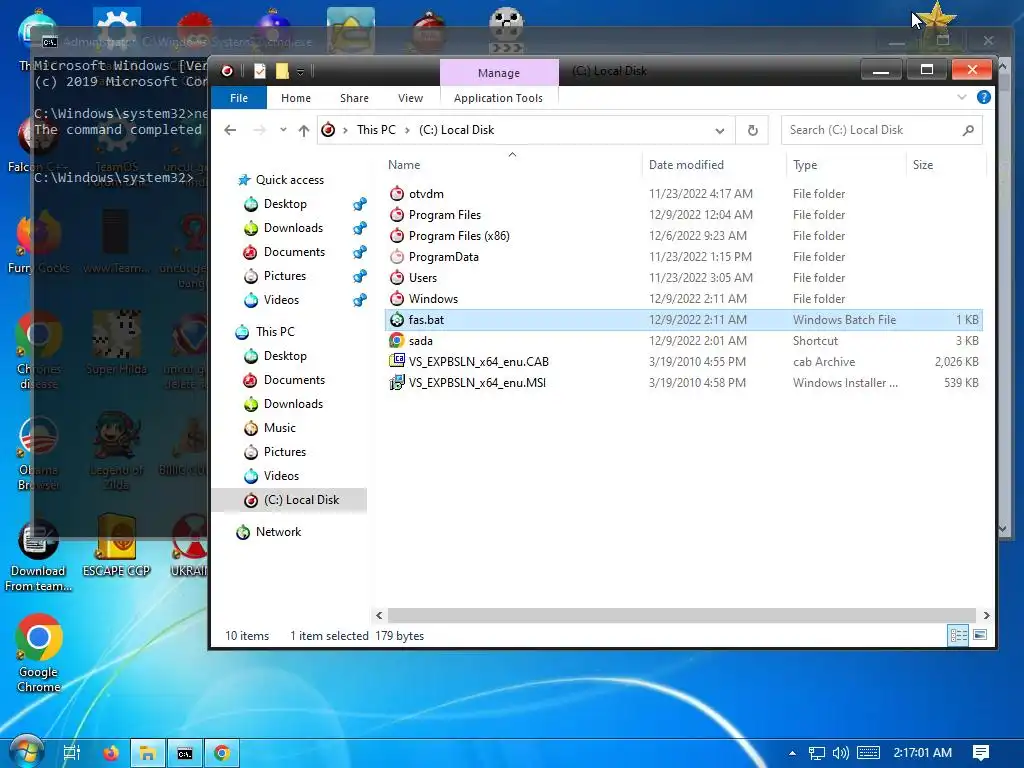Select the sada Chrome shortcut icon
The image size is (1024, 768).
coord(396,340)
